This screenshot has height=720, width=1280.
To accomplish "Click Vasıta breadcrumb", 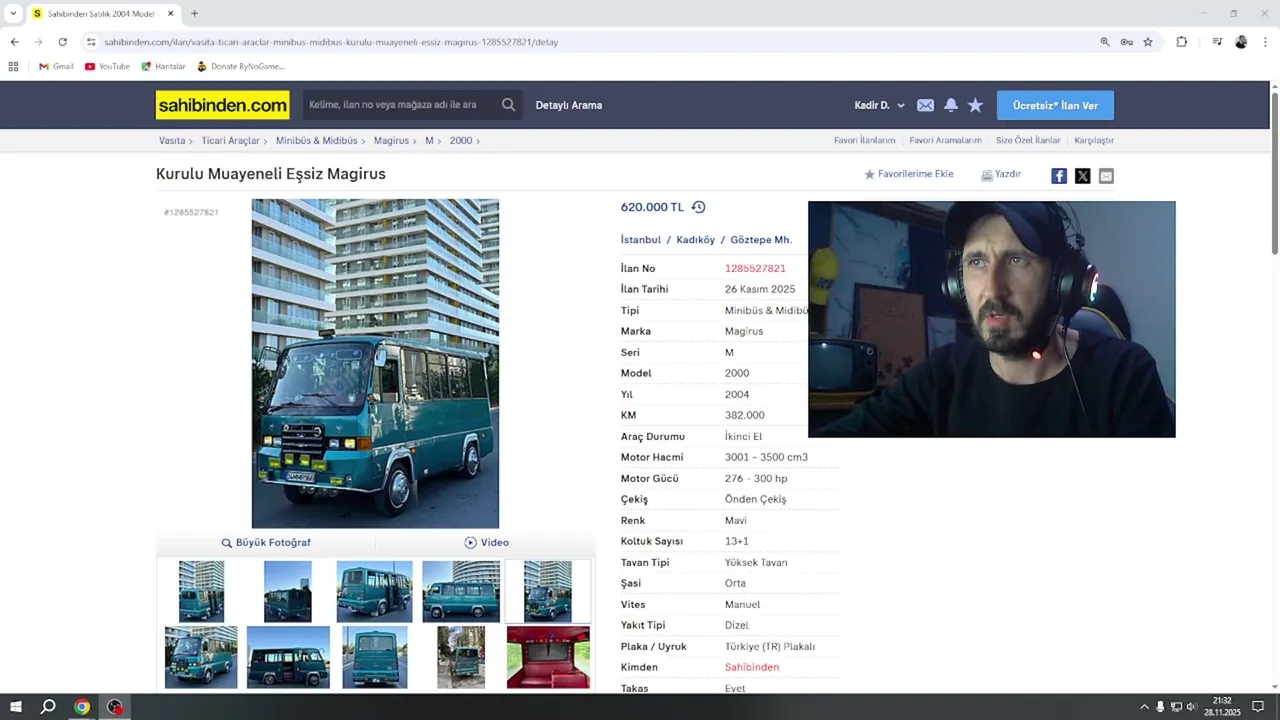I will (x=172, y=141).
